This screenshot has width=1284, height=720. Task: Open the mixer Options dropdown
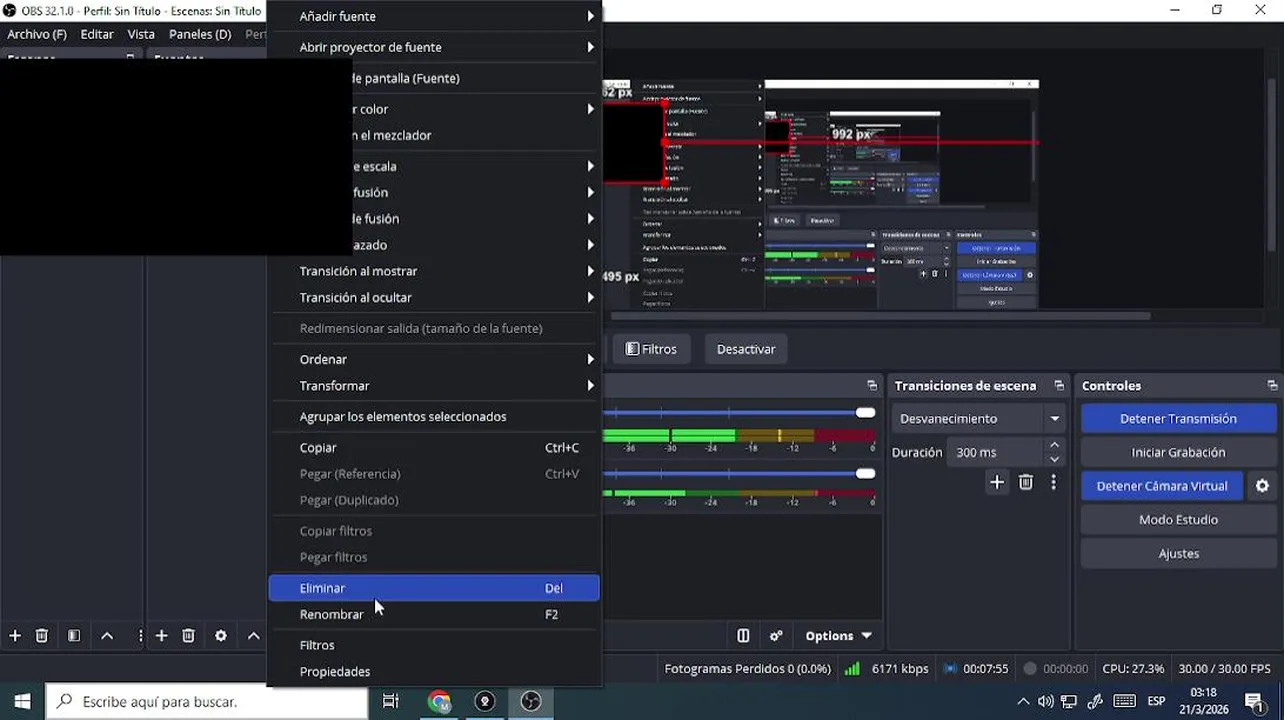click(x=838, y=636)
